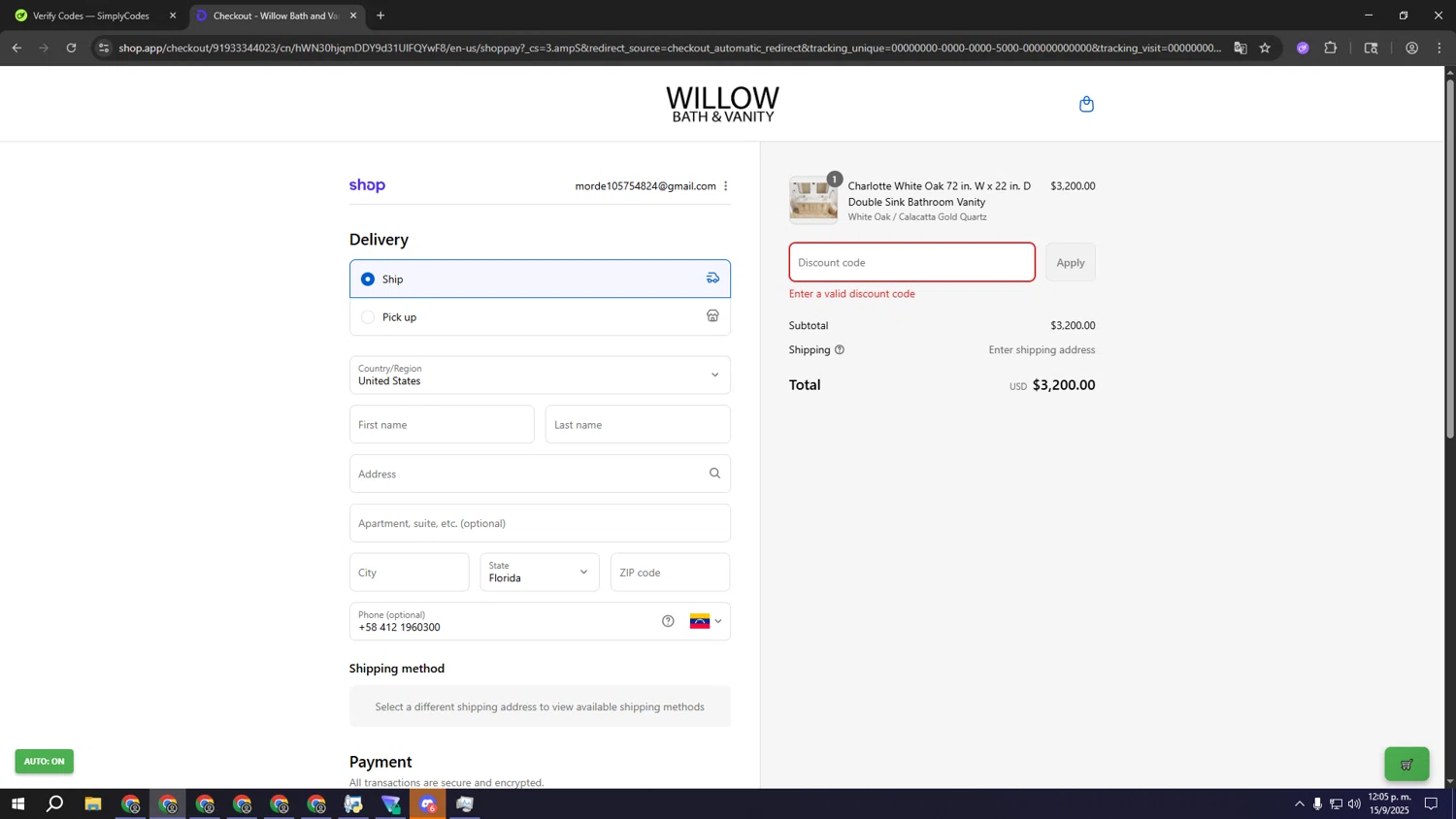Go back to previous page
Screen dimensions: 1456x819
coord(17,48)
